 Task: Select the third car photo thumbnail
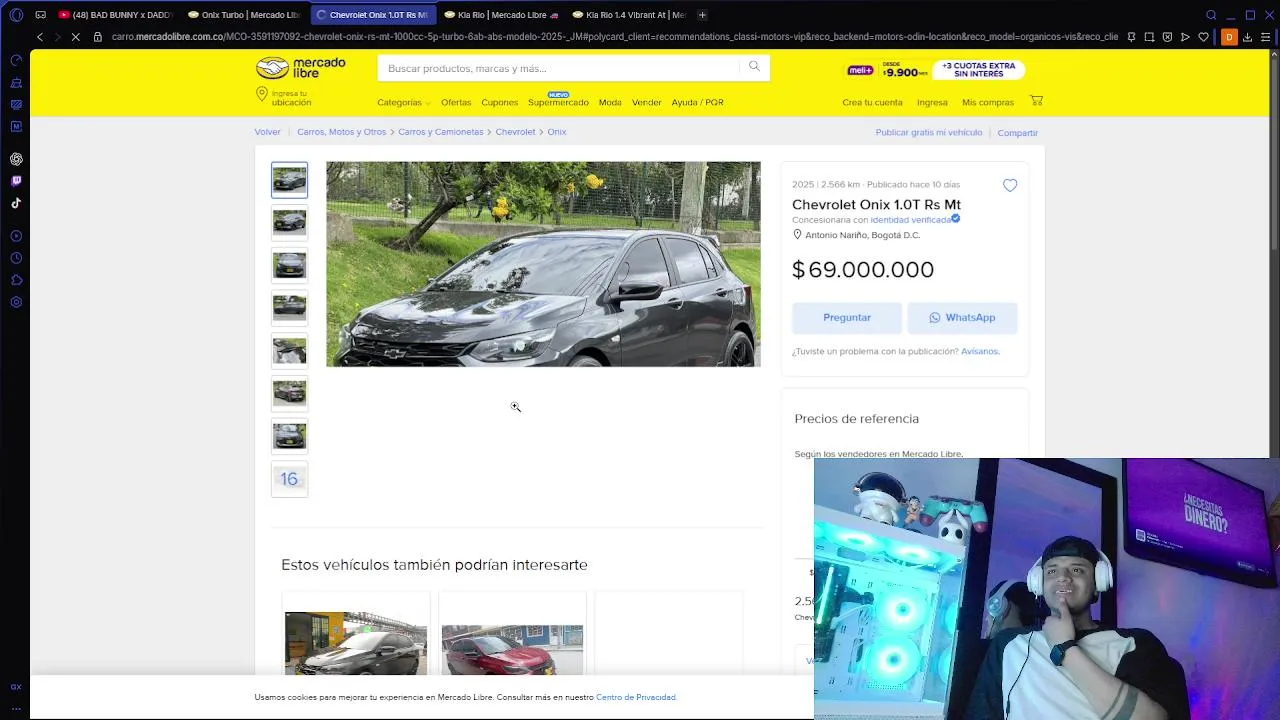coord(289,265)
